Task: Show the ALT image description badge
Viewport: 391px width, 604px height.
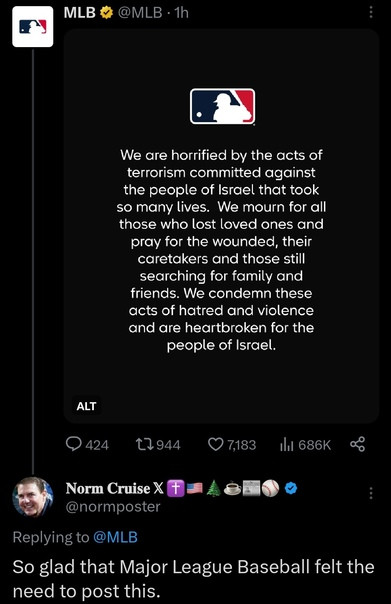Action: click(86, 406)
